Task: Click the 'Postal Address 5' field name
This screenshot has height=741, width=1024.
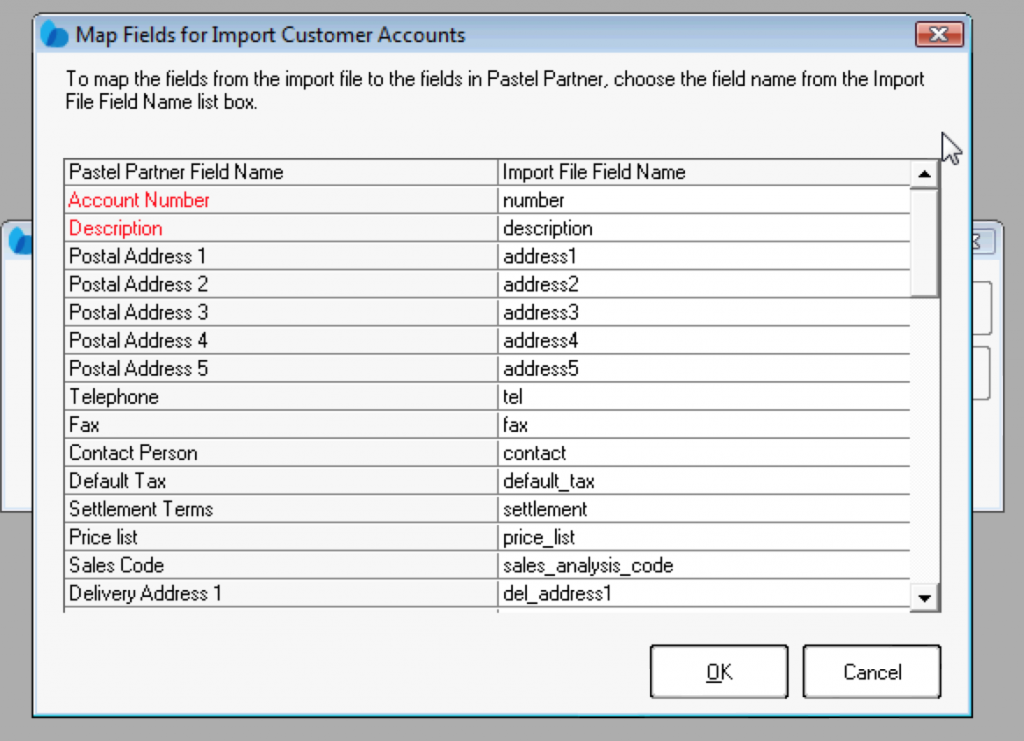Action: (x=281, y=368)
